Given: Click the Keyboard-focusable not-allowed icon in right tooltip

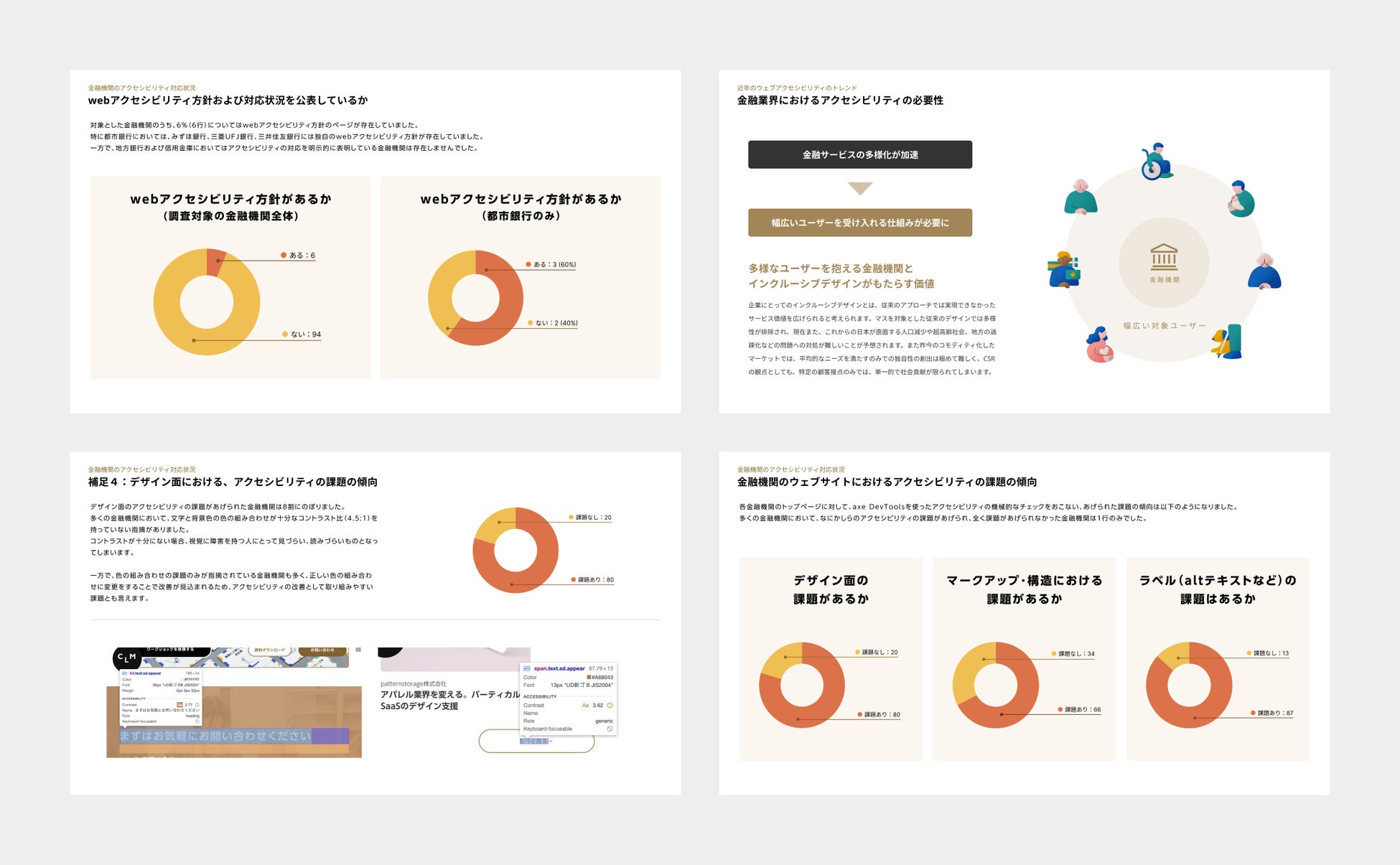Looking at the screenshot, I should coord(610,729).
